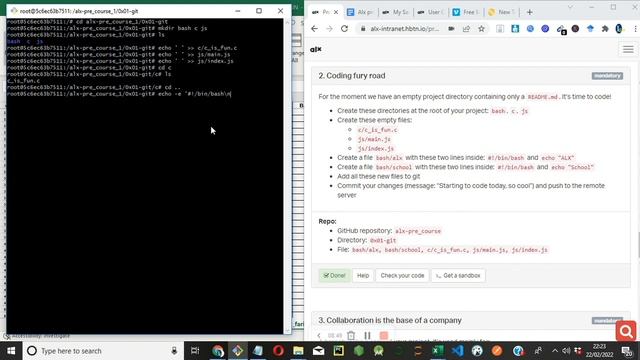This screenshot has height=360, width=640.
Task: Click the alx logo on the page
Action: [316, 49]
